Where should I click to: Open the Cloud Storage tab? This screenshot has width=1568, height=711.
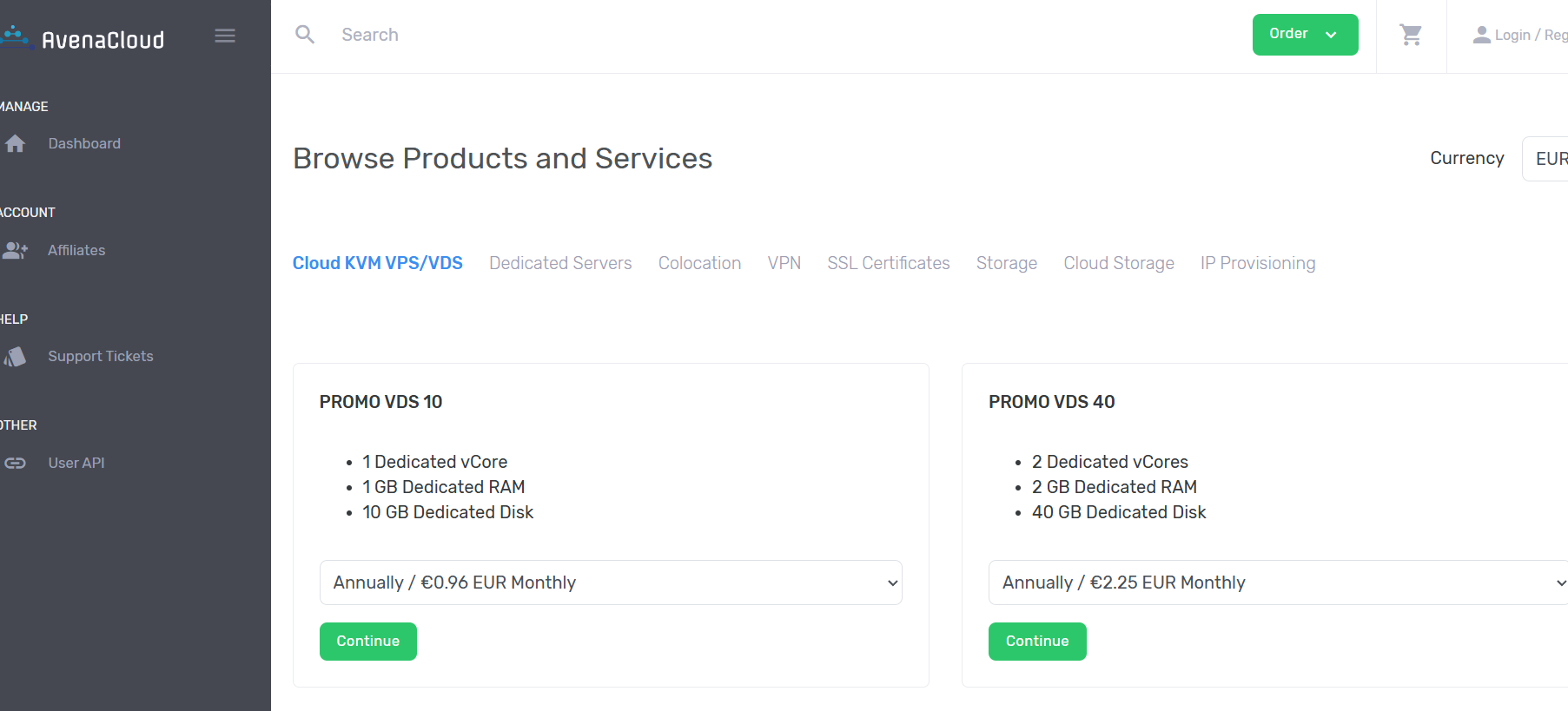click(1118, 263)
